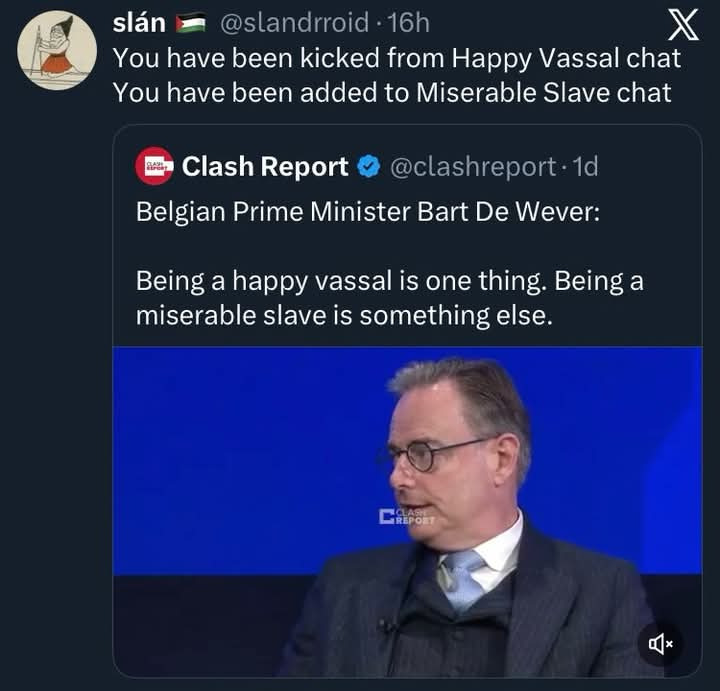Image resolution: width=720 pixels, height=691 pixels.
Task: Click the "kicked from Happy Vassal chat" line
Action: pos(396,58)
